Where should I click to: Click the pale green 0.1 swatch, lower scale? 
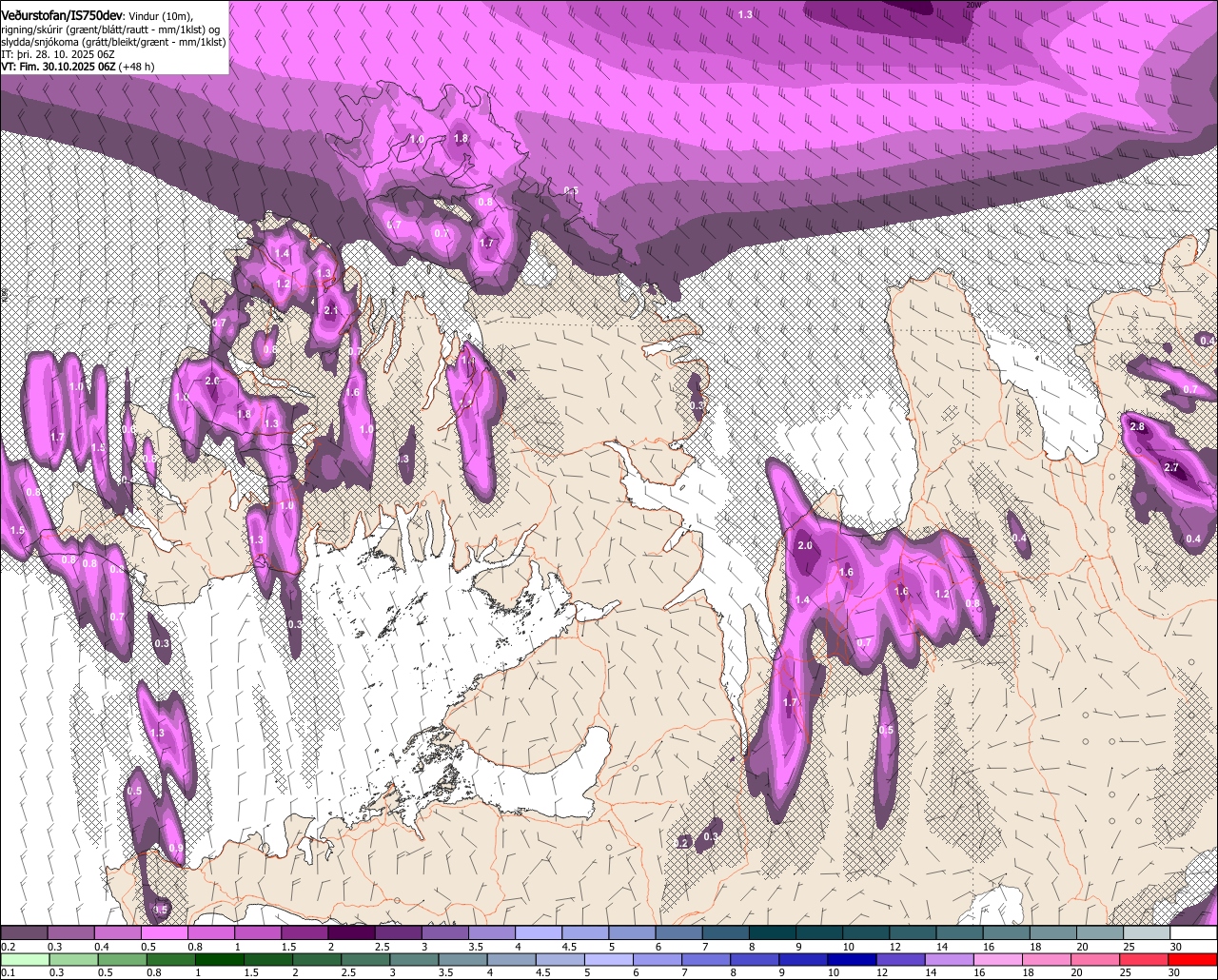point(25,960)
